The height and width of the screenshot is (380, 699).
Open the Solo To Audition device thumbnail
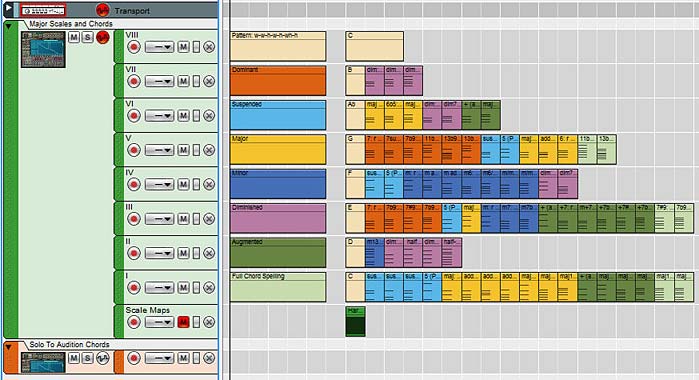(x=43, y=362)
